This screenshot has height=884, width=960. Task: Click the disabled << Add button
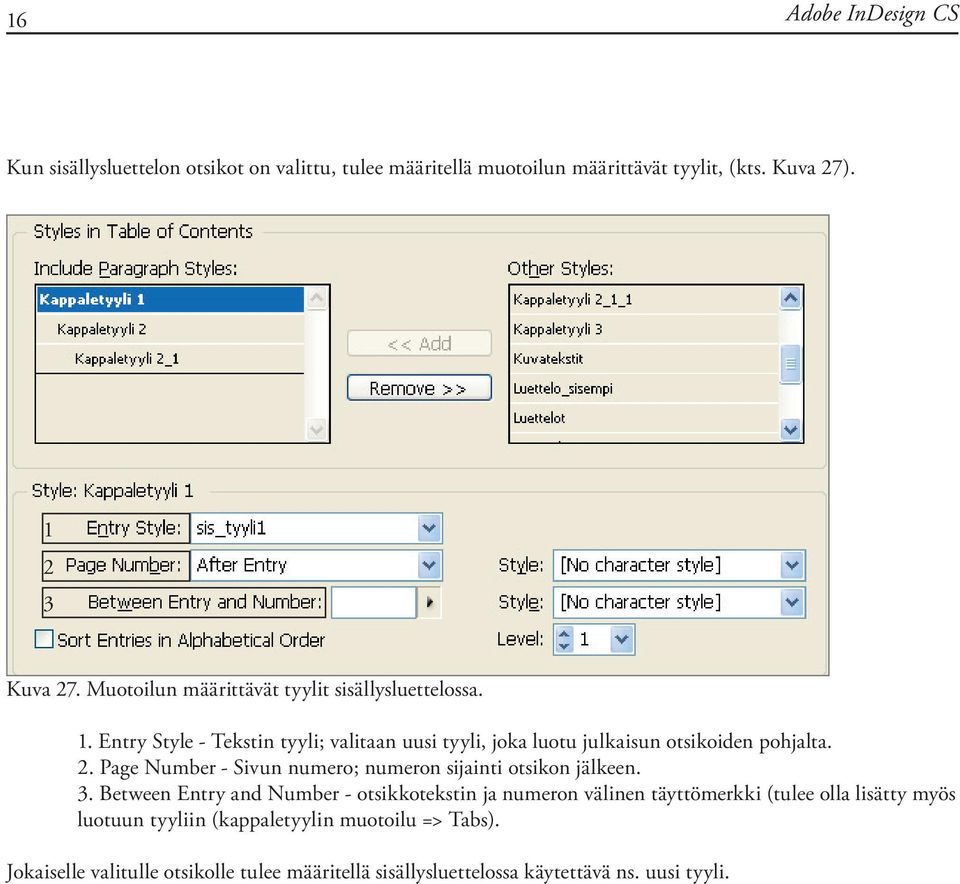point(419,343)
